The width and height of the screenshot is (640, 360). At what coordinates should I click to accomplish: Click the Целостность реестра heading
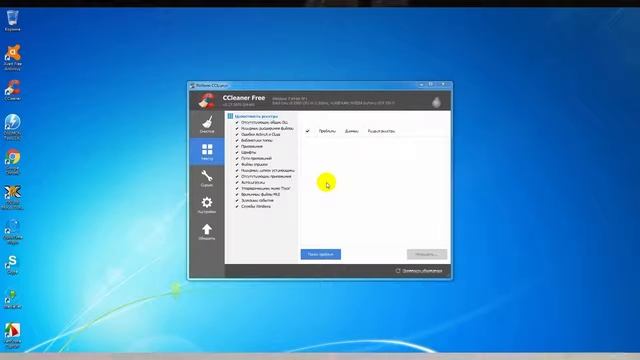tap(256, 116)
